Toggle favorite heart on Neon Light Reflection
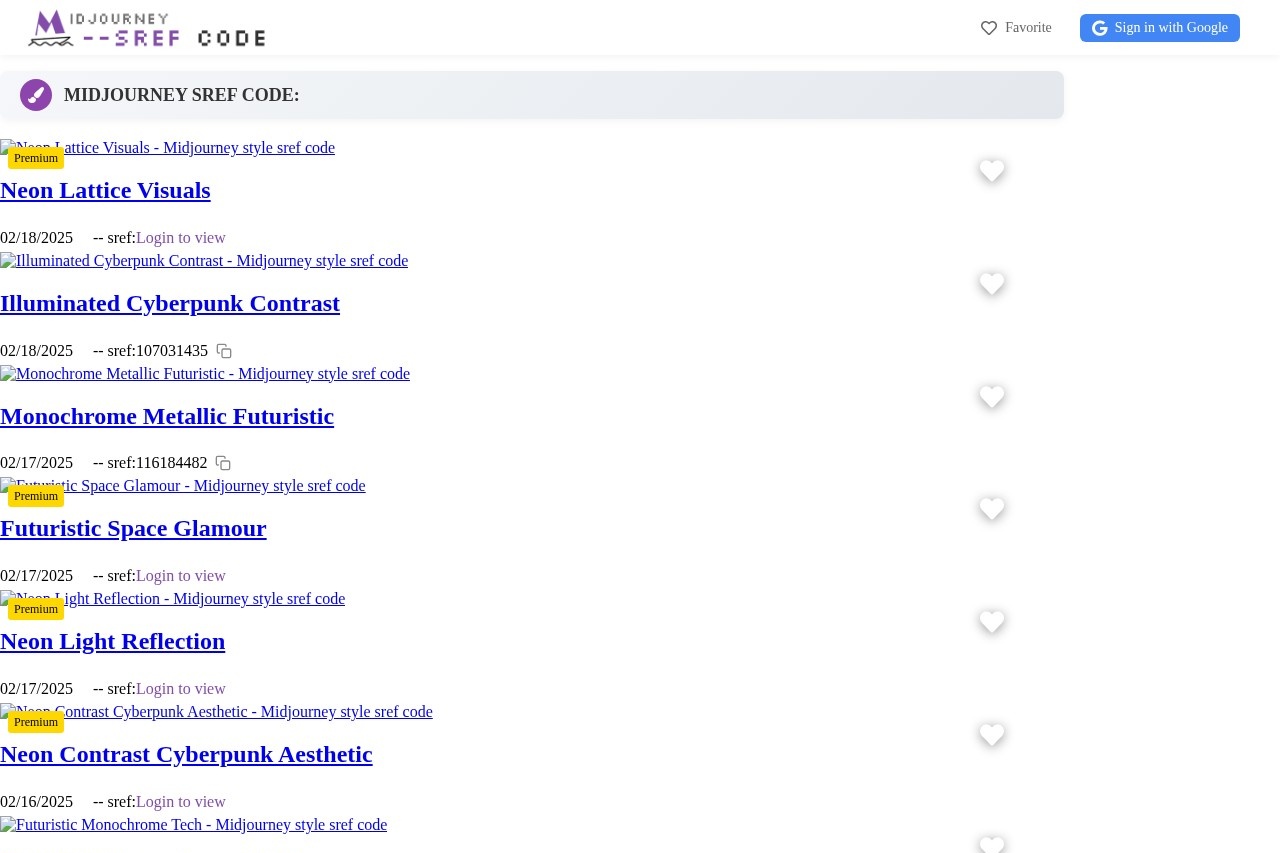The width and height of the screenshot is (1280, 853). point(992,622)
